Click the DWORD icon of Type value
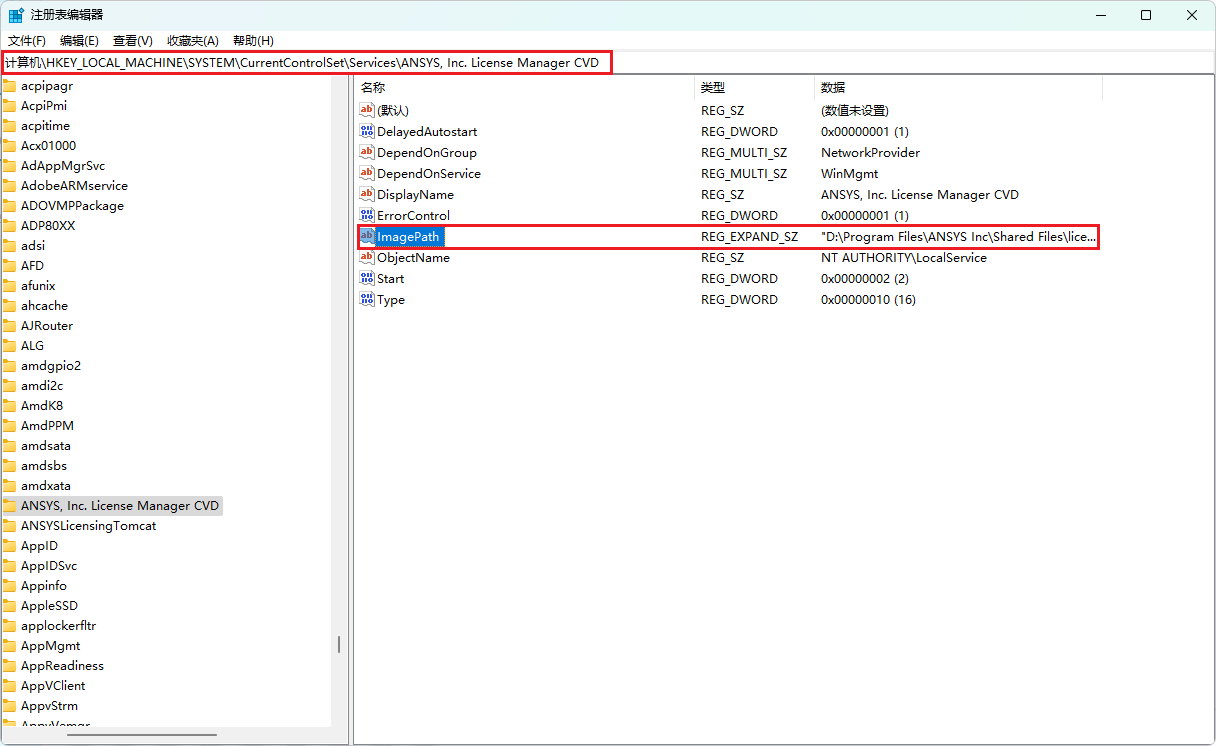 coord(367,299)
